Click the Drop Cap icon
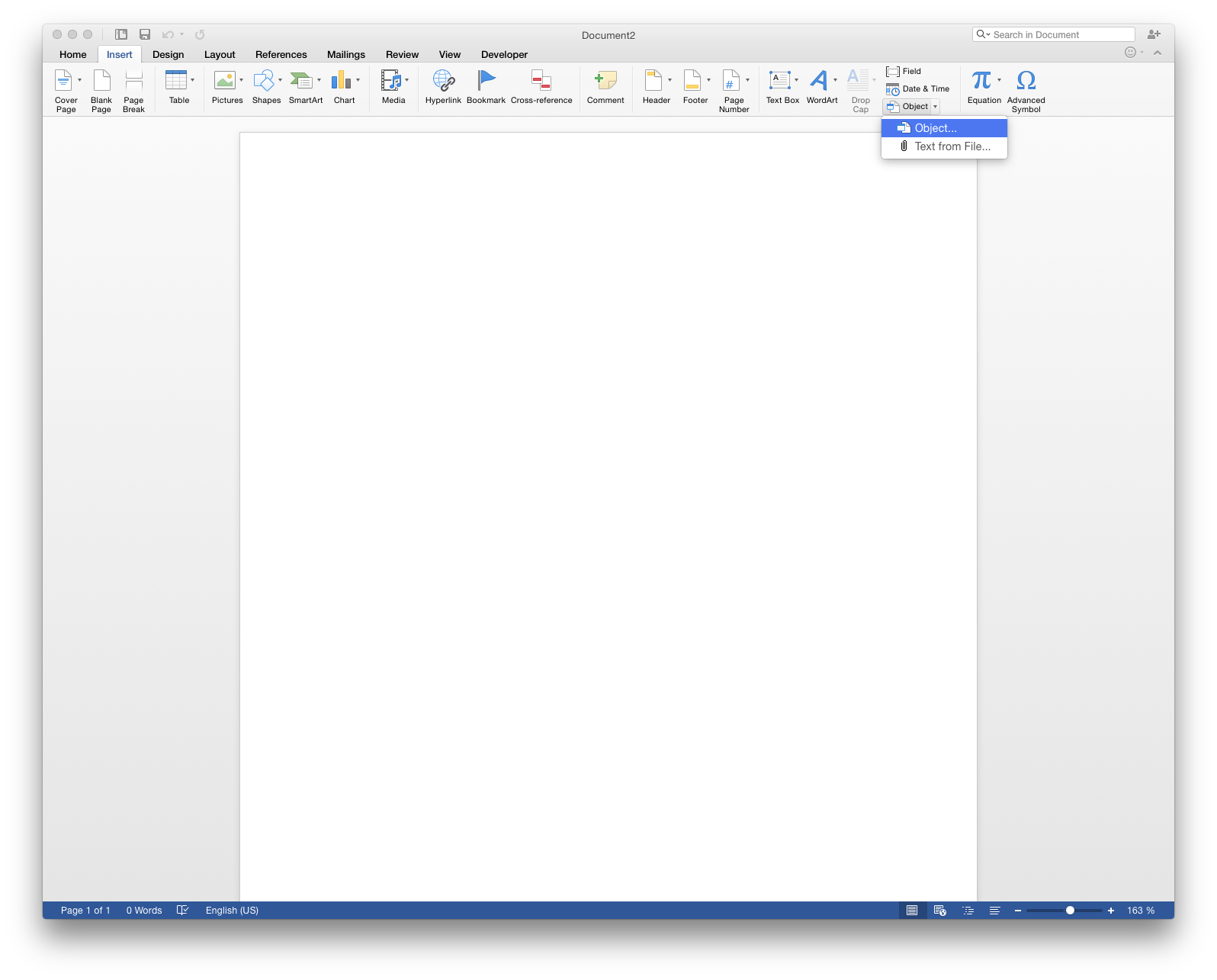Screen dimensions: 1217x980 (x=858, y=80)
